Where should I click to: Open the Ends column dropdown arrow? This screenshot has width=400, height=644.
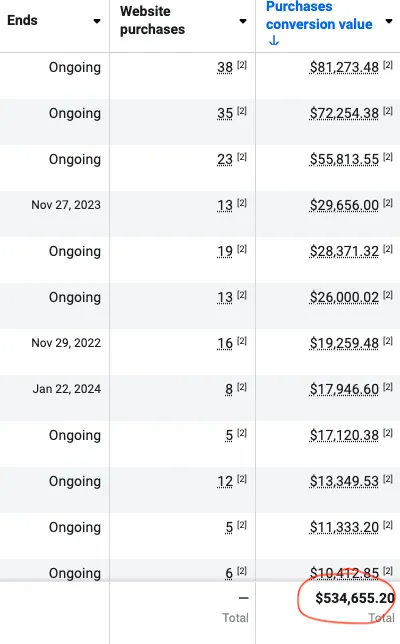point(97,21)
